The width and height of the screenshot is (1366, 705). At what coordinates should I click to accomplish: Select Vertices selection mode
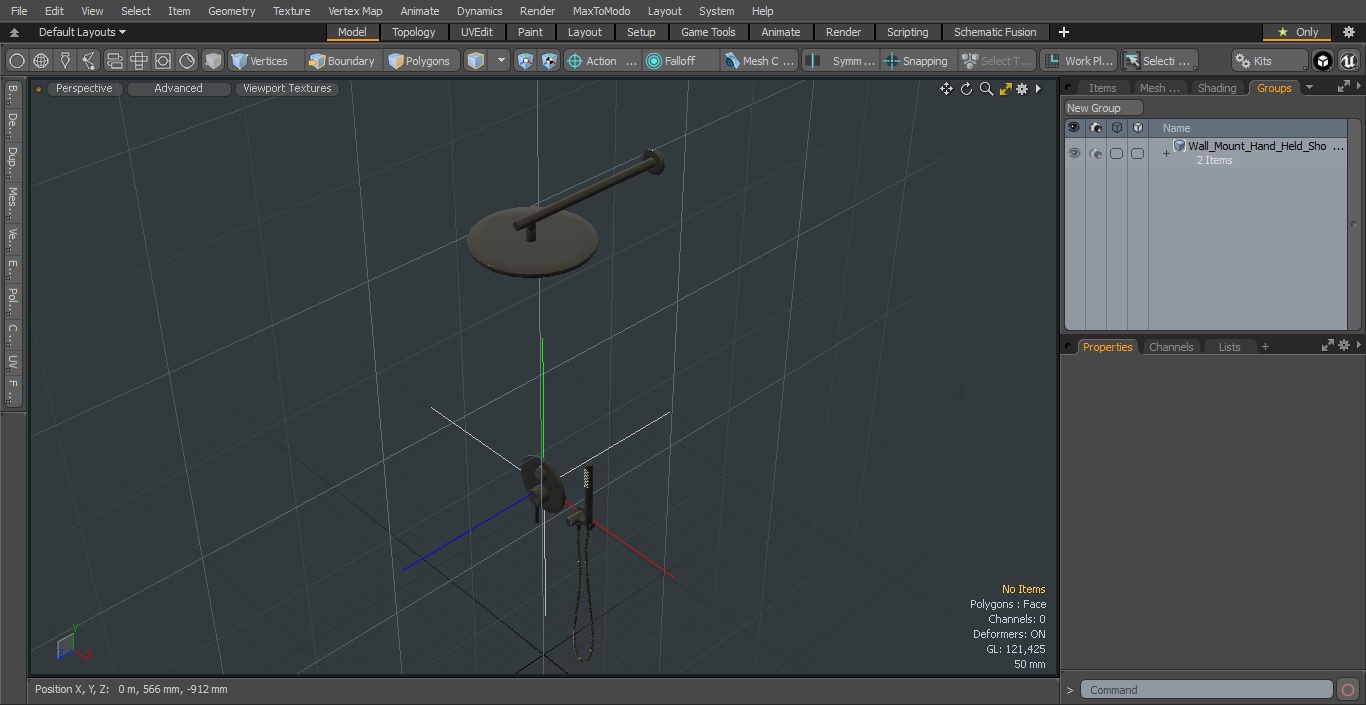(x=265, y=61)
